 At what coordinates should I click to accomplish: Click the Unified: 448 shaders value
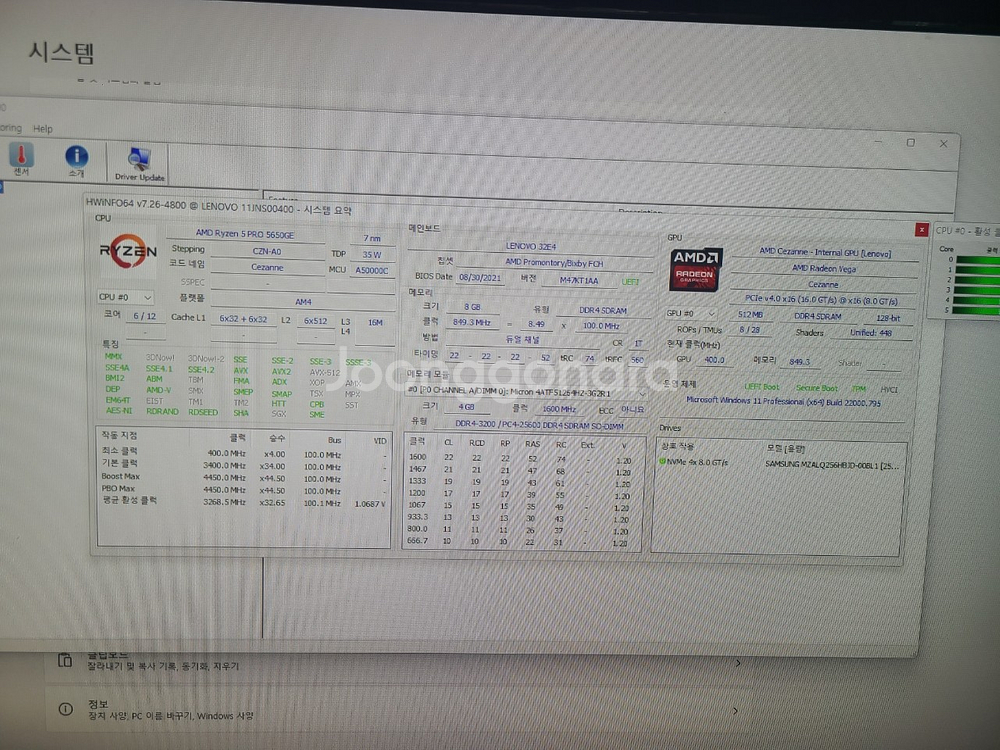[870, 332]
